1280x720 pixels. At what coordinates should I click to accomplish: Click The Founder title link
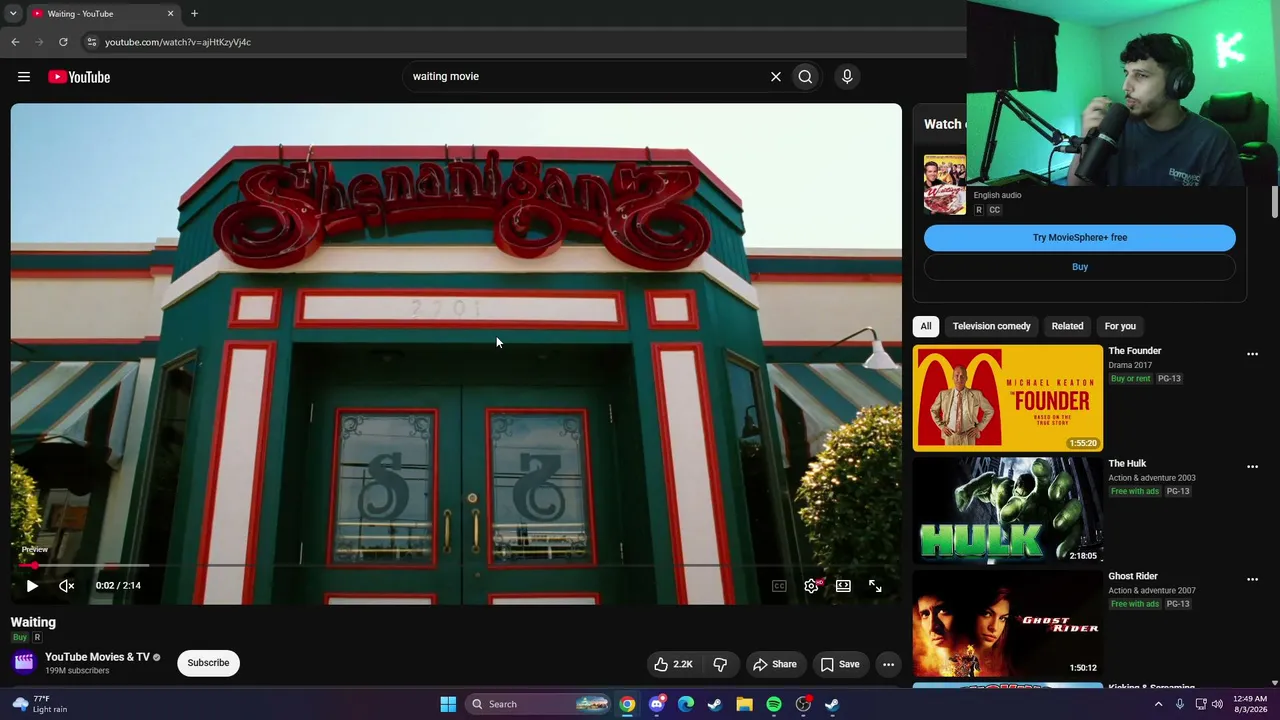tap(1135, 351)
